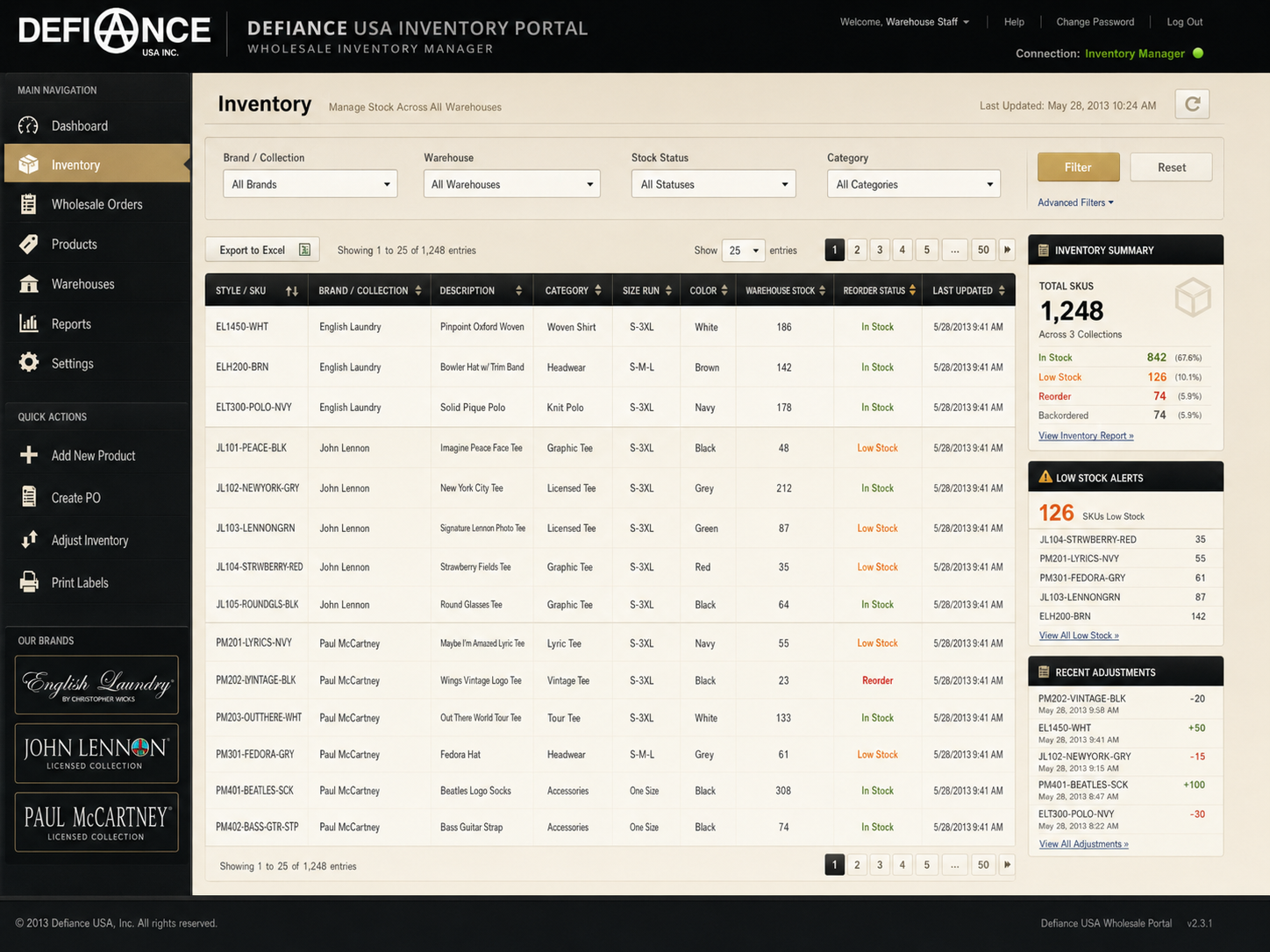
Task: Jump to page 50 in top pagination
Action: tap(983, 250)
